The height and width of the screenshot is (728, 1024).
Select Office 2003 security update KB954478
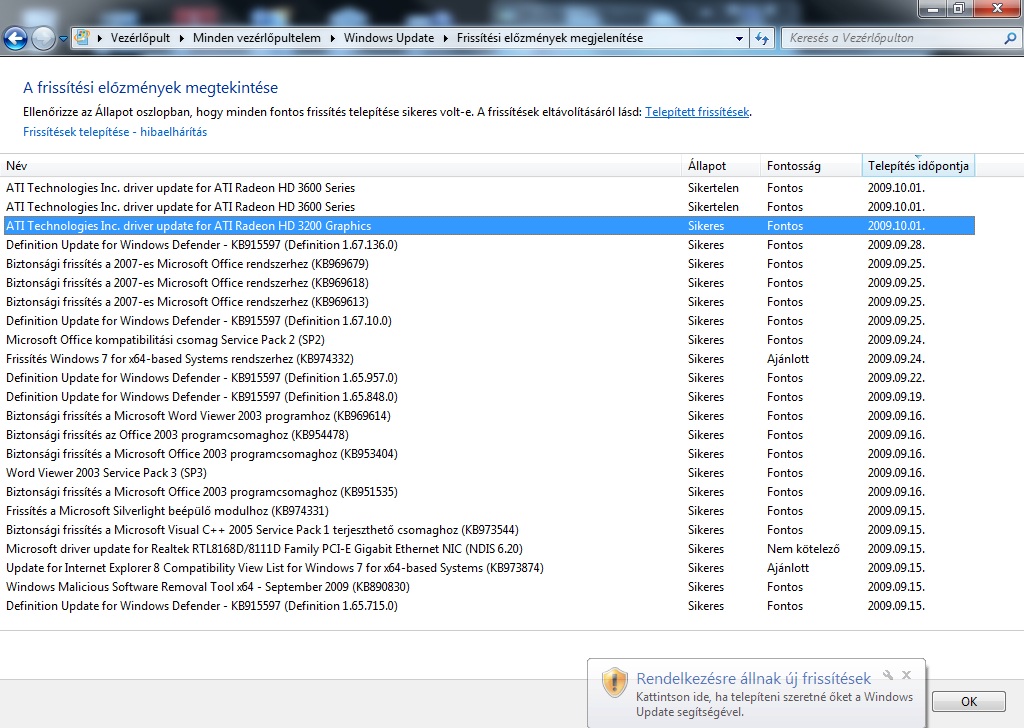(x=489, y=435)
